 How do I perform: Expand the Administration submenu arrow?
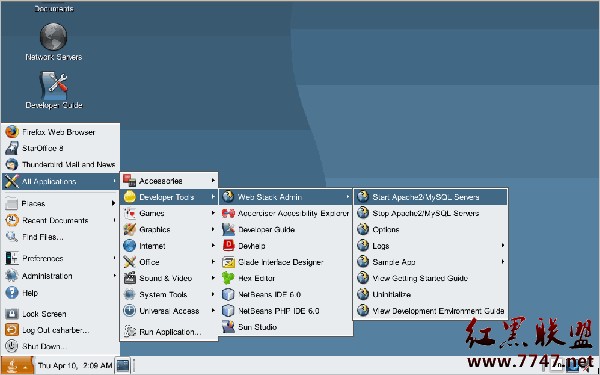tap(114, 276)
